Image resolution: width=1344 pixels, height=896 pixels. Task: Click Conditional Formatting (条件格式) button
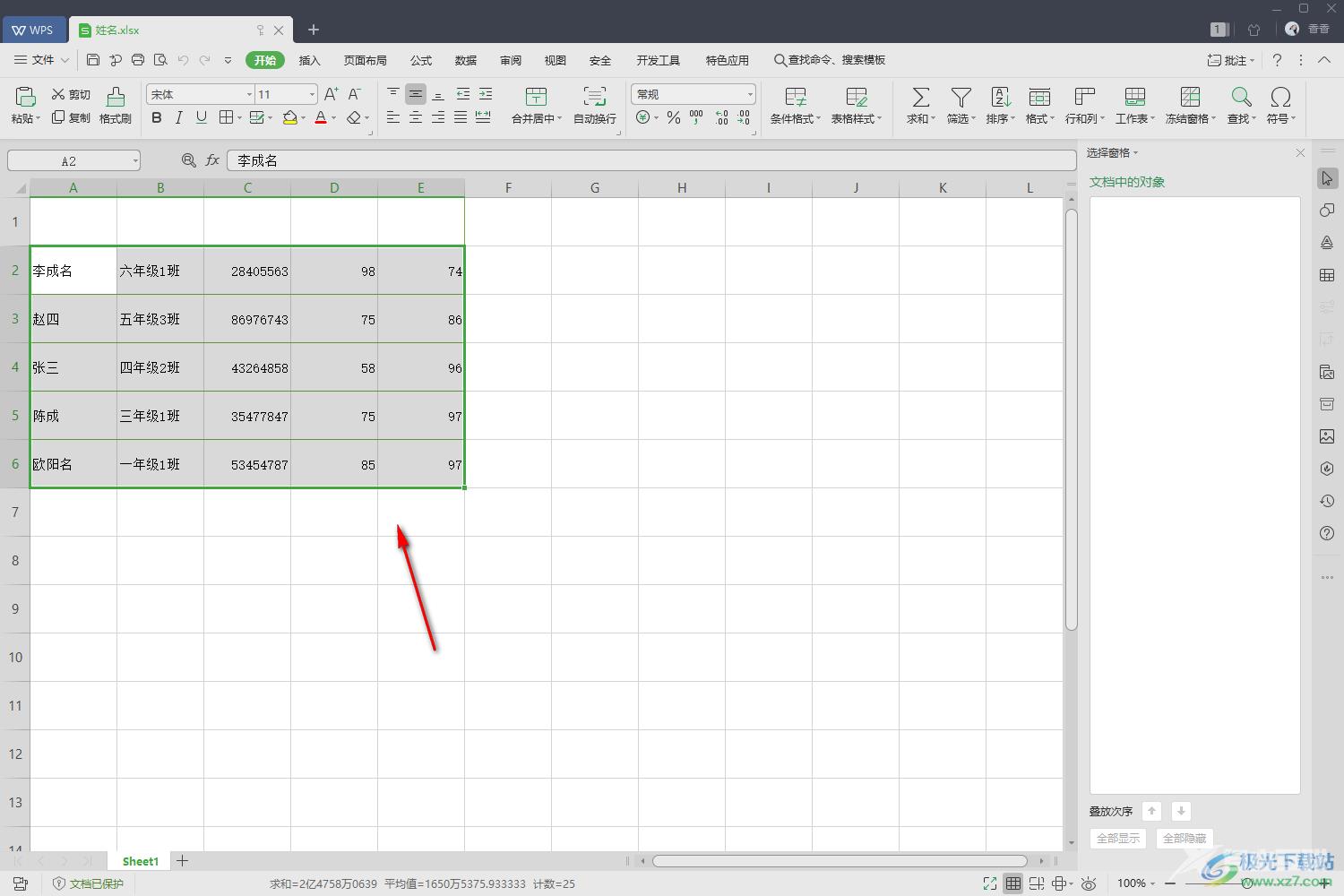795,106
